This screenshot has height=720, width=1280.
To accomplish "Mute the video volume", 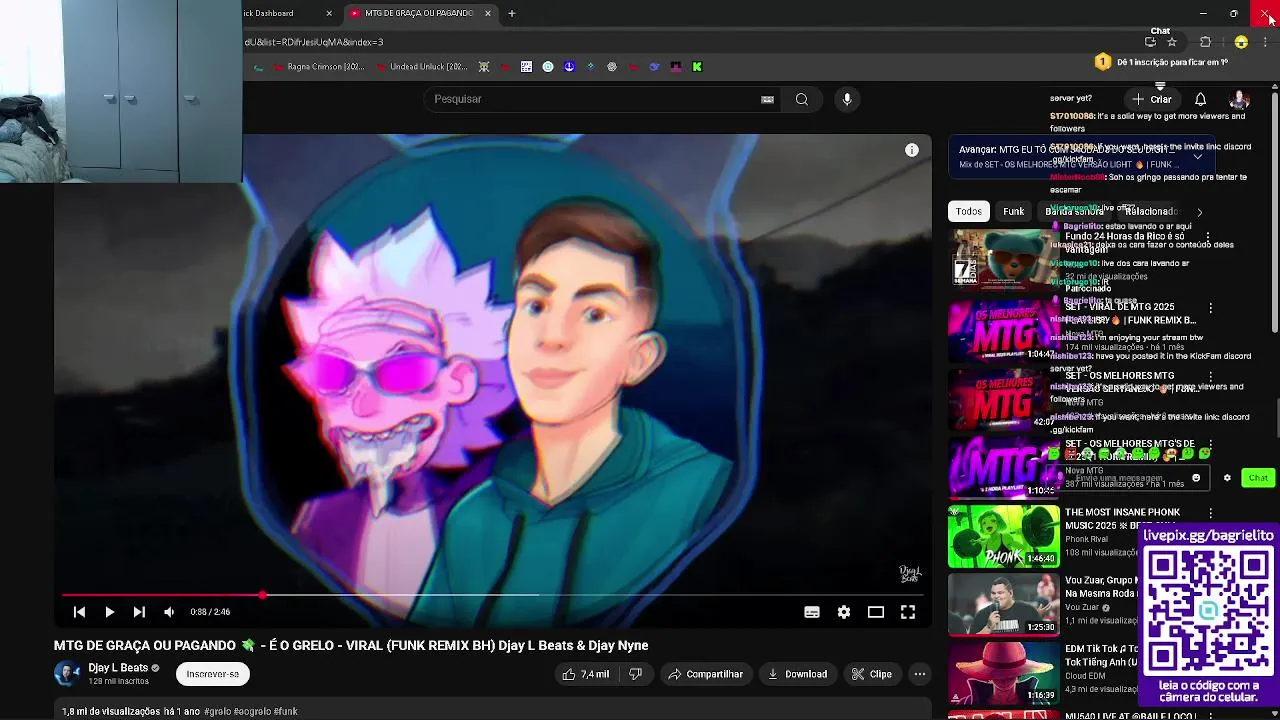I will pos(169,612).
